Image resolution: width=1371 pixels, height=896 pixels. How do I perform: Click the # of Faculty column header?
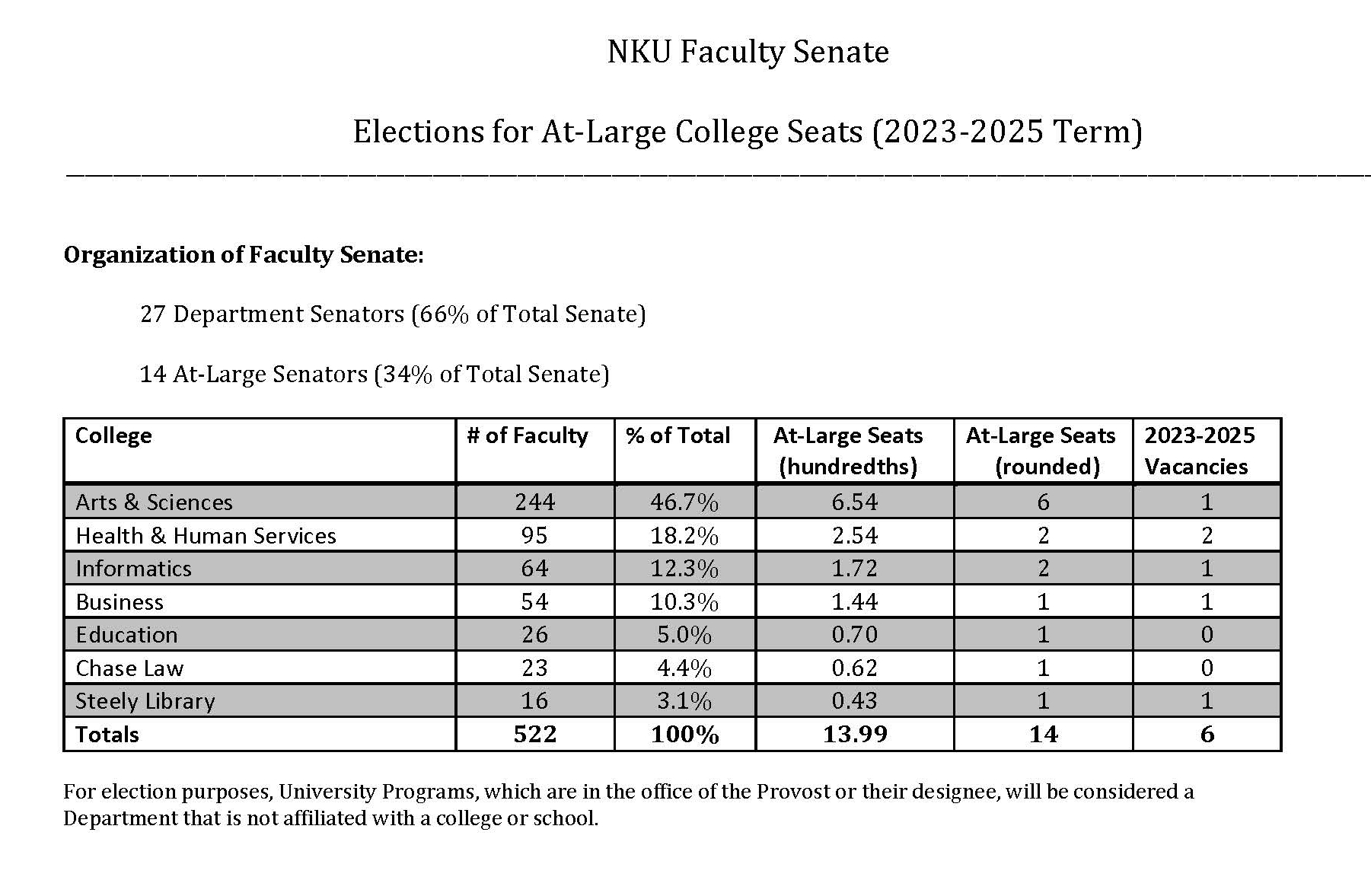coord(527,435)
